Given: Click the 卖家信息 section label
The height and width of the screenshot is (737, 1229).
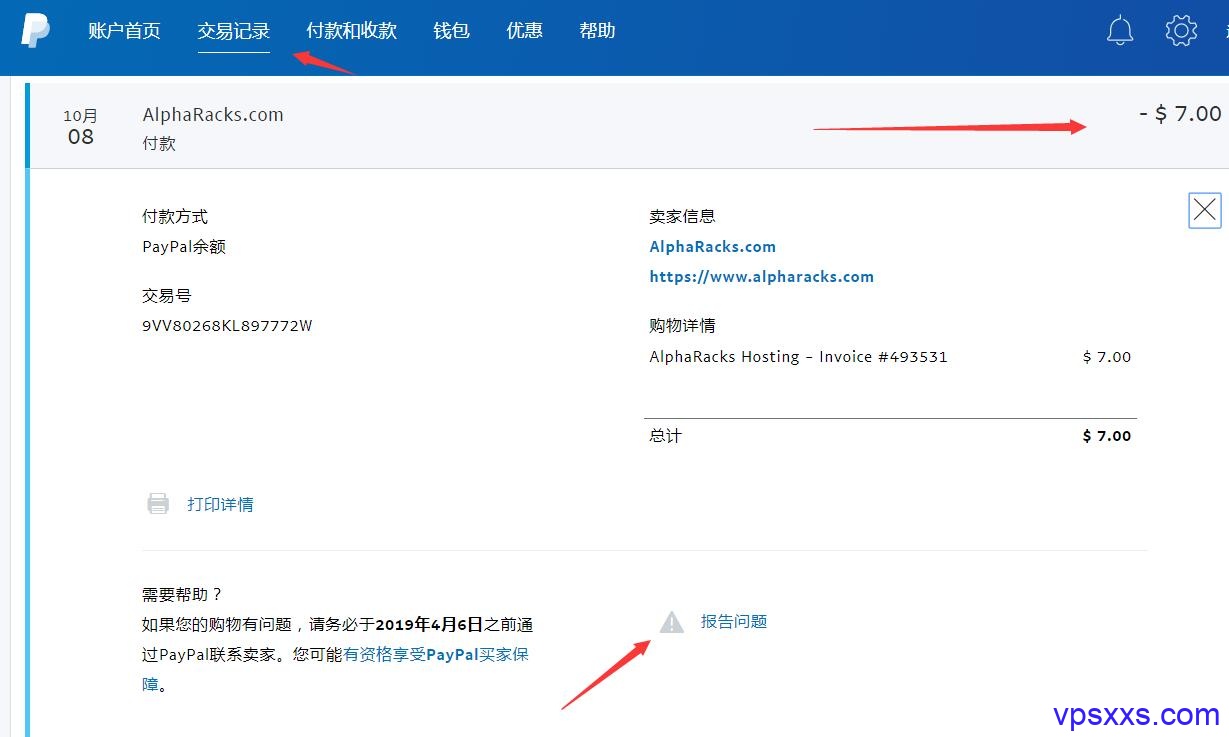Looking at the screenshot, I should [x=683, y=217].
